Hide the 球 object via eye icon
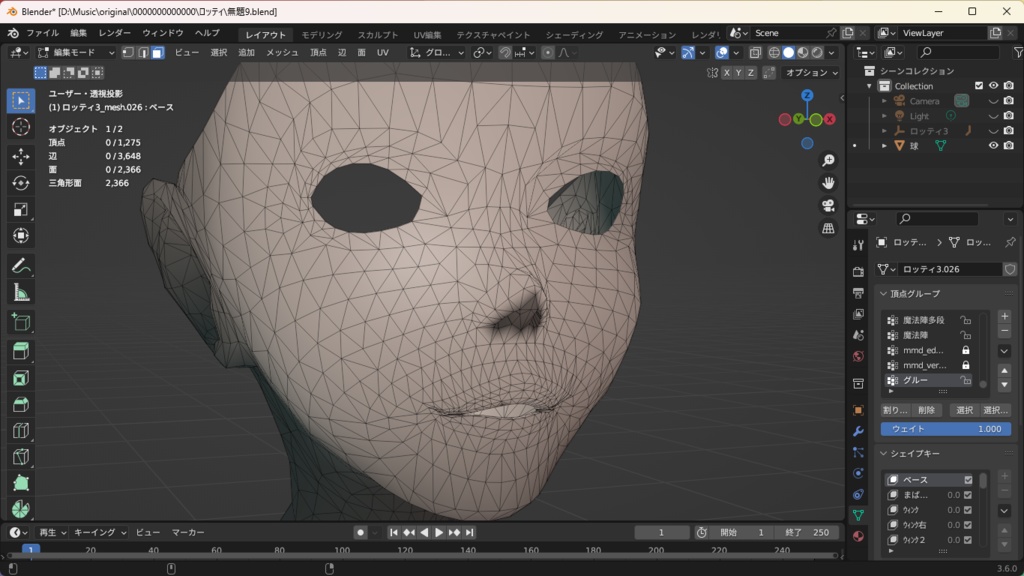 click(x=993, y=146)
